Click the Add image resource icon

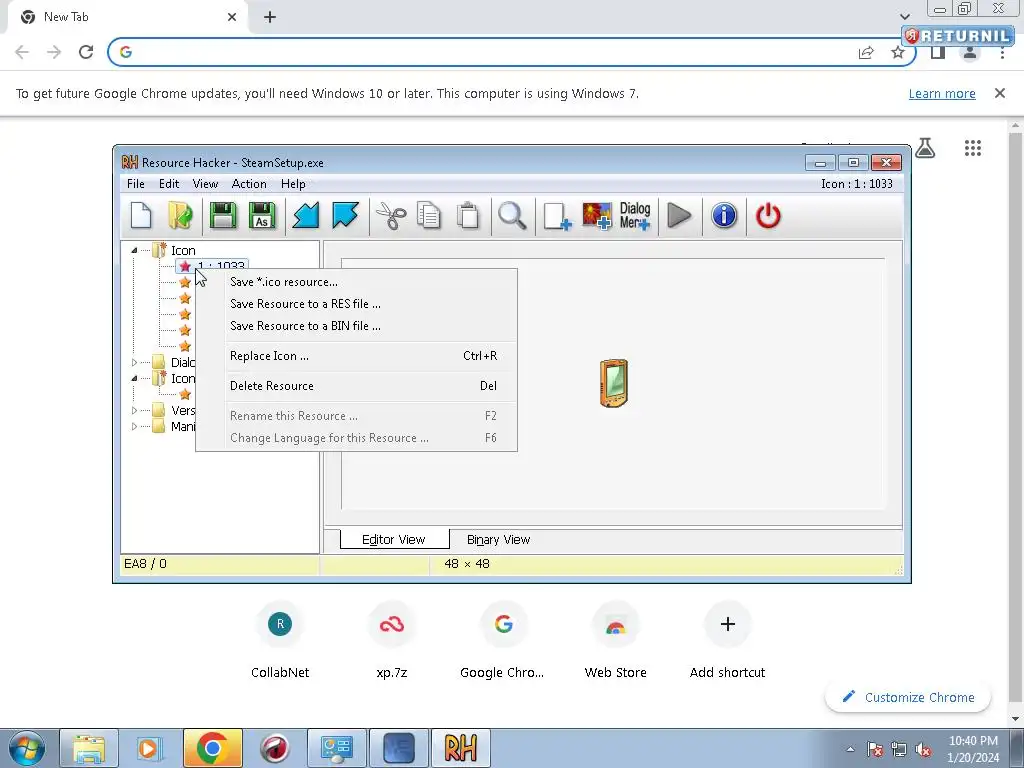596,216
